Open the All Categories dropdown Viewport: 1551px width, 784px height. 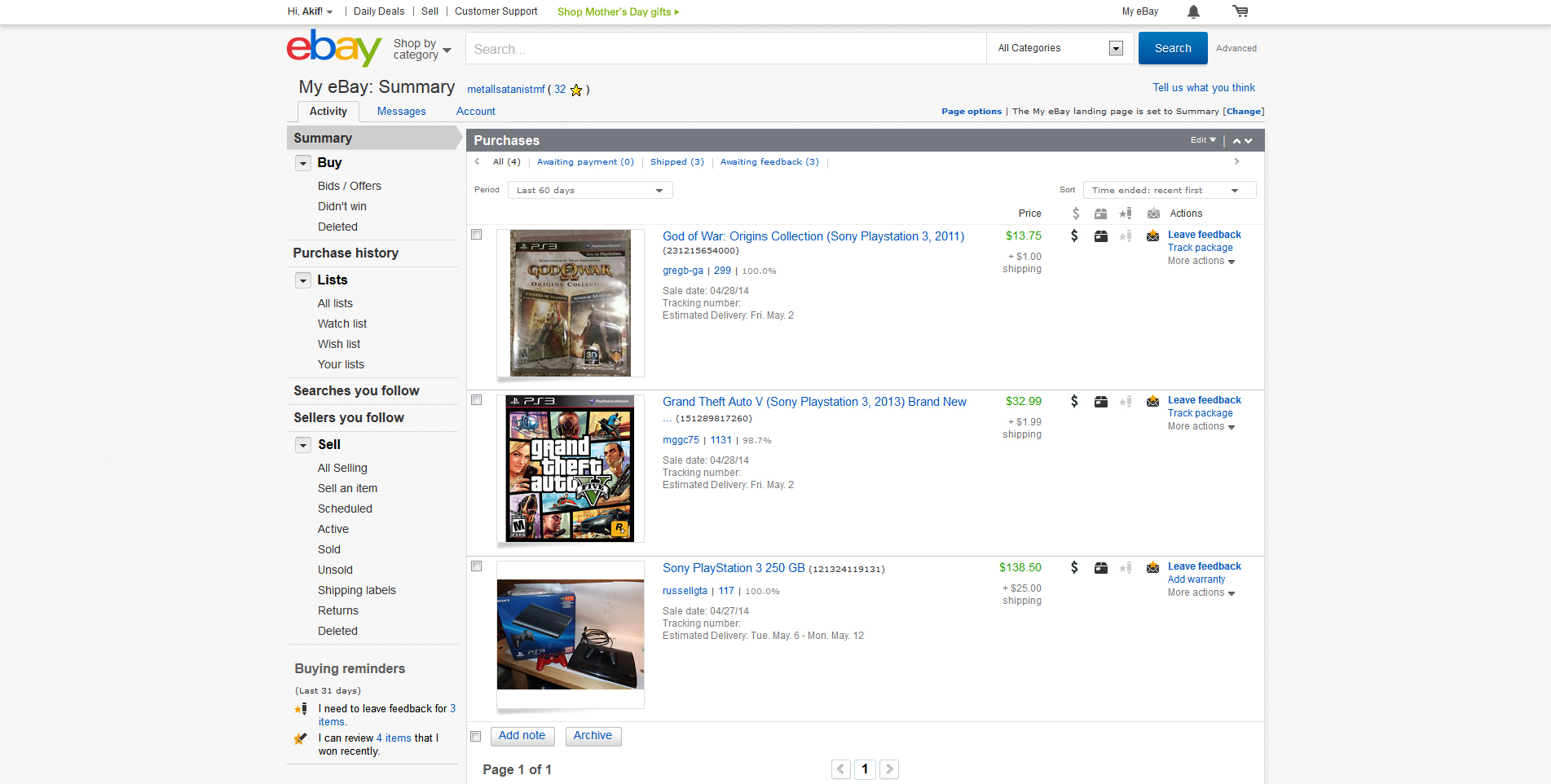click(1060, 49)
